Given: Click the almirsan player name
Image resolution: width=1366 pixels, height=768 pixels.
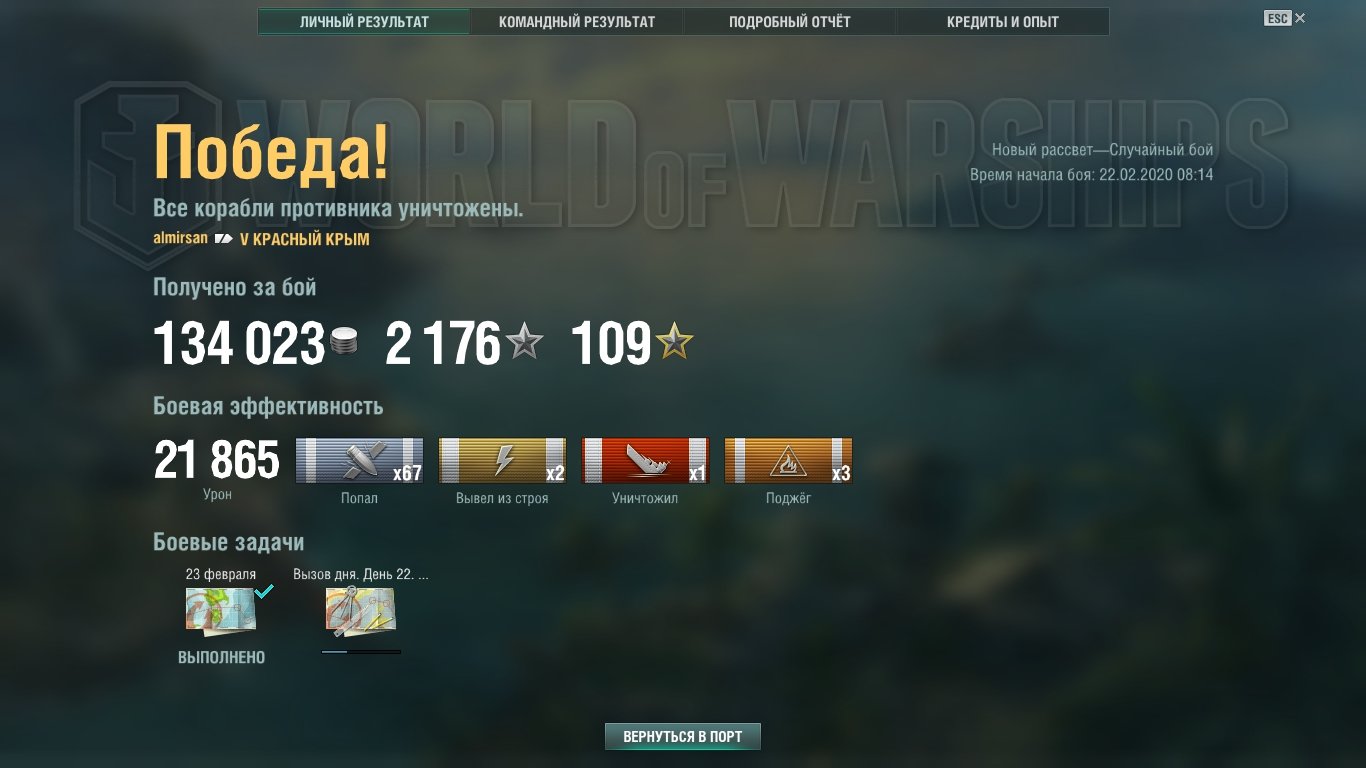Looking at the screenshot, I should pos(181,238).
